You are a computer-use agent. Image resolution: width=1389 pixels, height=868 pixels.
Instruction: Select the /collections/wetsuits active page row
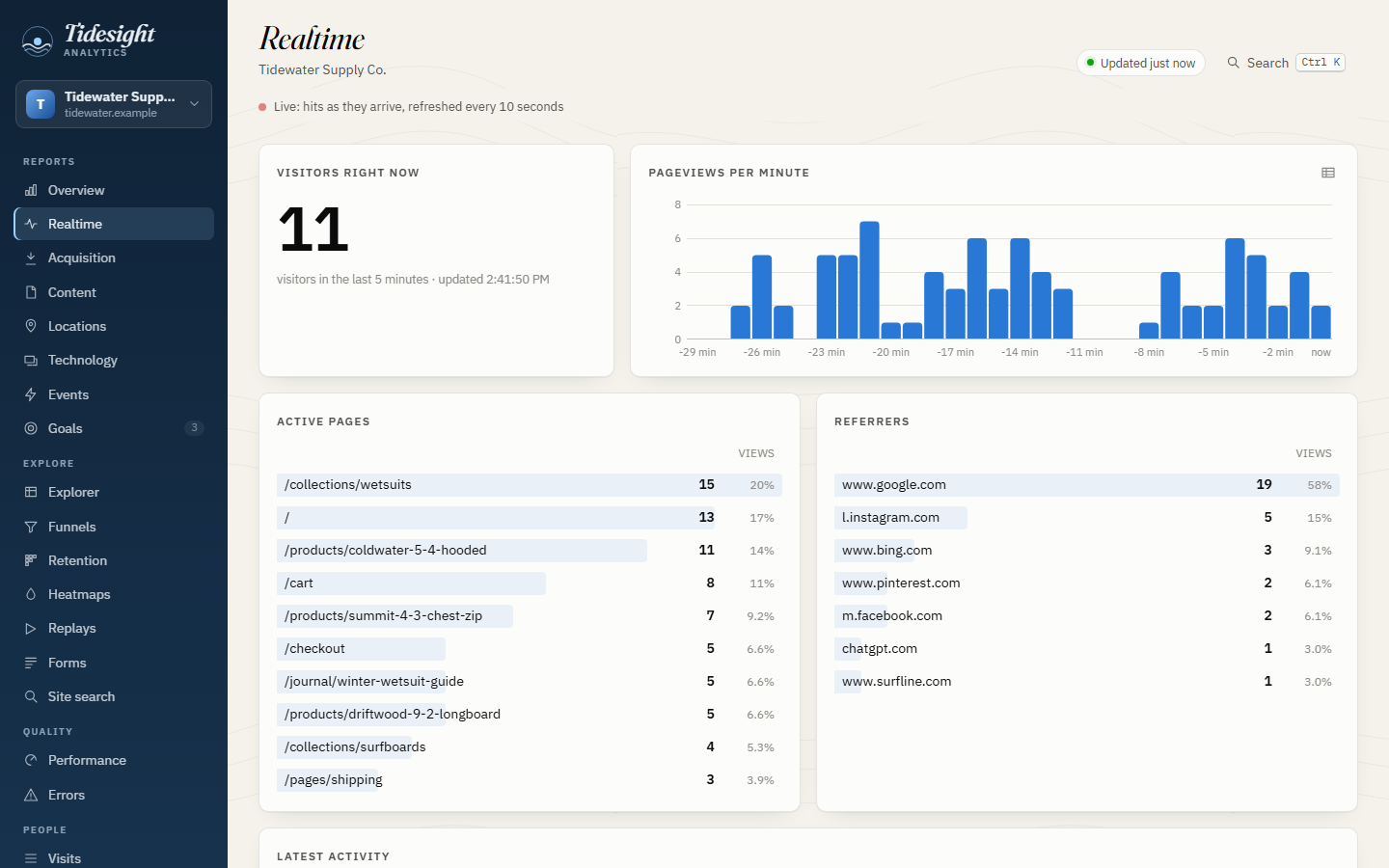click(x=530, y=485)
